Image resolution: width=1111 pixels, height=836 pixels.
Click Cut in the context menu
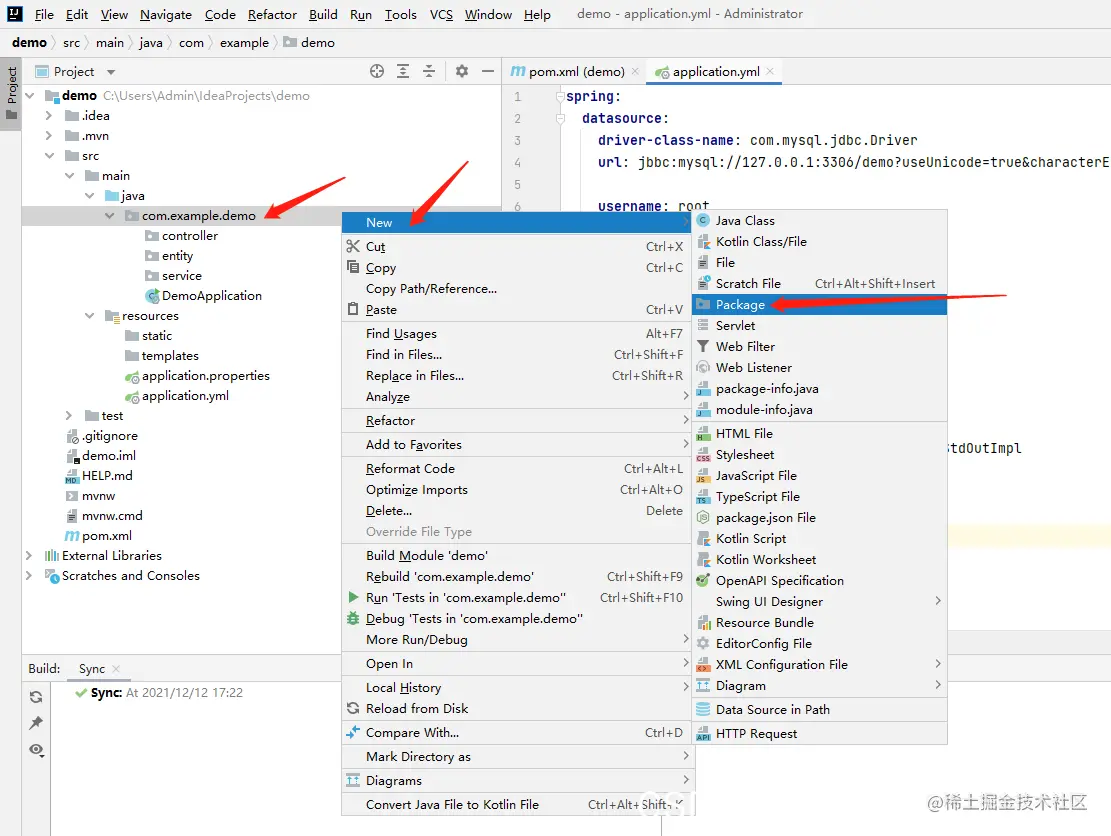point(515,247)
